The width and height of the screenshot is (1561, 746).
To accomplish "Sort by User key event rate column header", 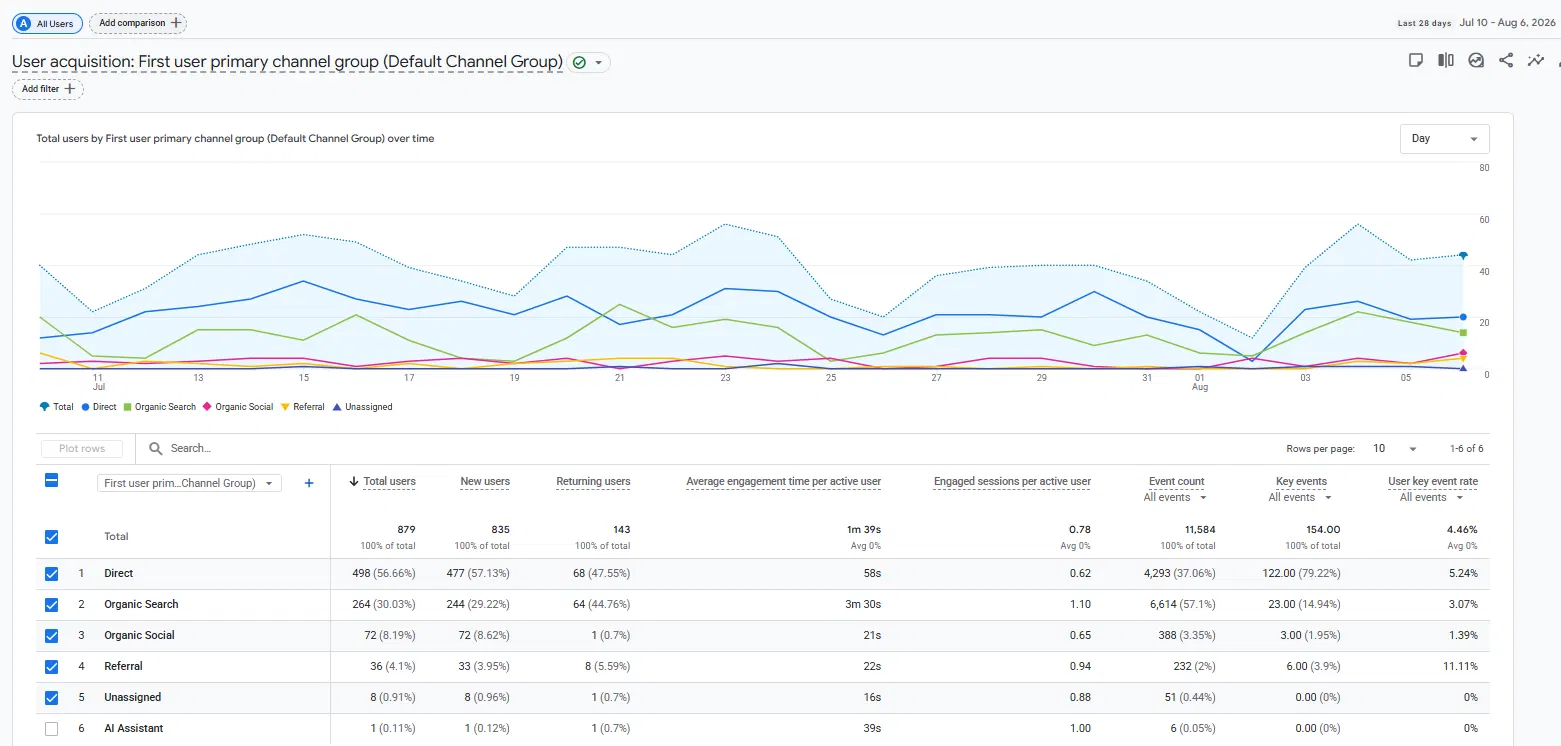I will [x=1433, y=481].
